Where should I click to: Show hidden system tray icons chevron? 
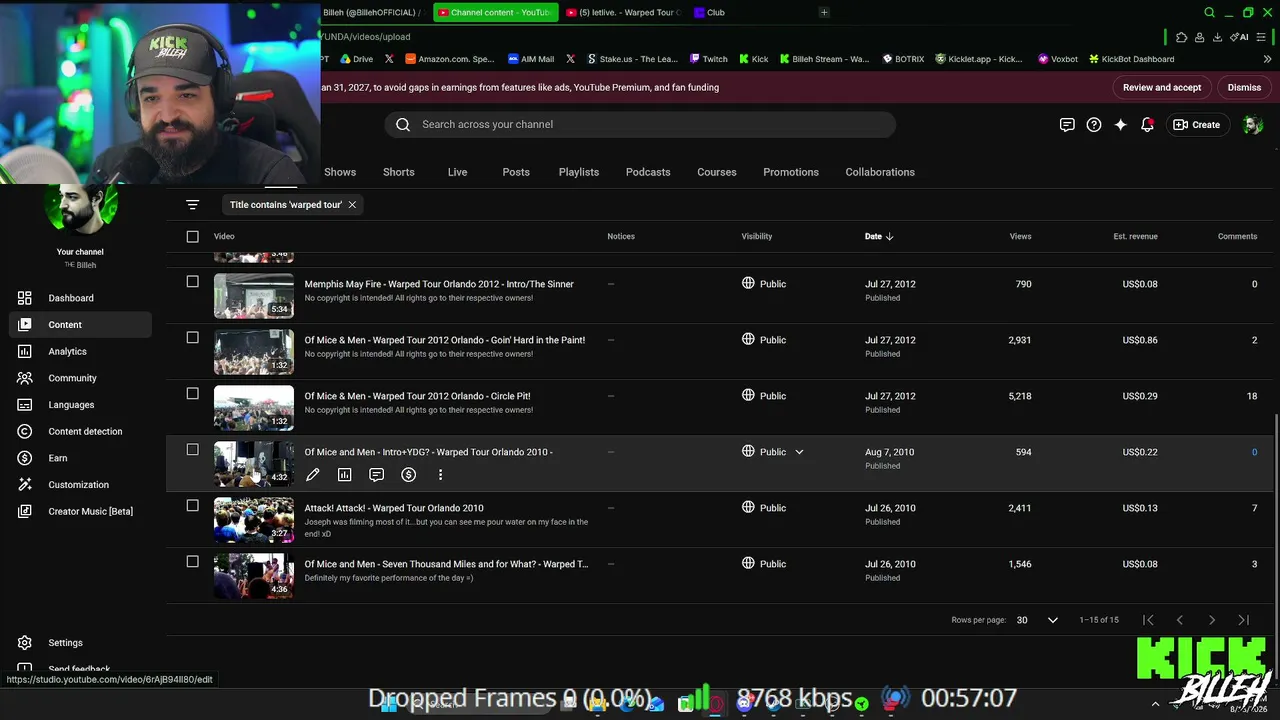[1155, 704]
